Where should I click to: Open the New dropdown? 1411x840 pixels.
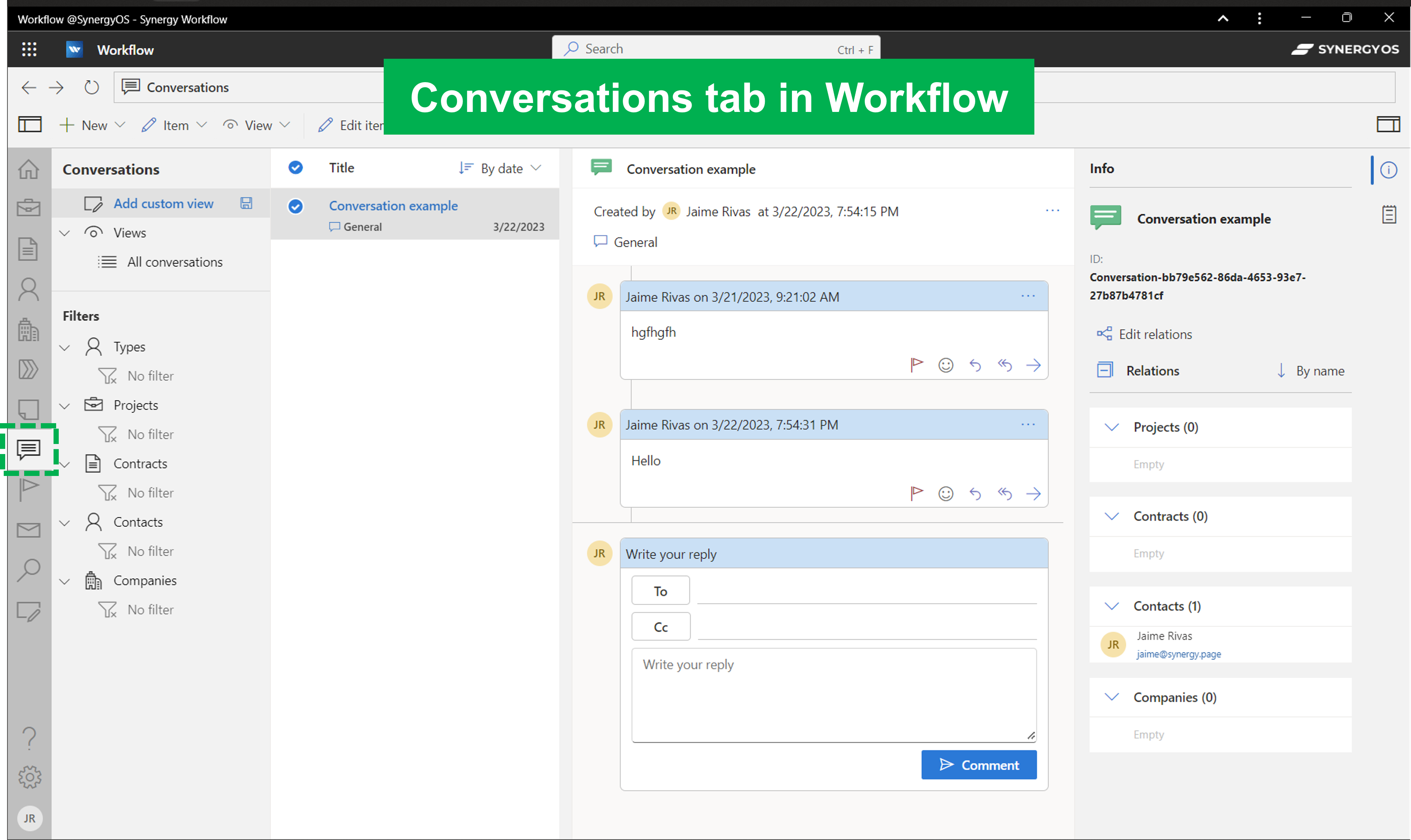(92, 125)
